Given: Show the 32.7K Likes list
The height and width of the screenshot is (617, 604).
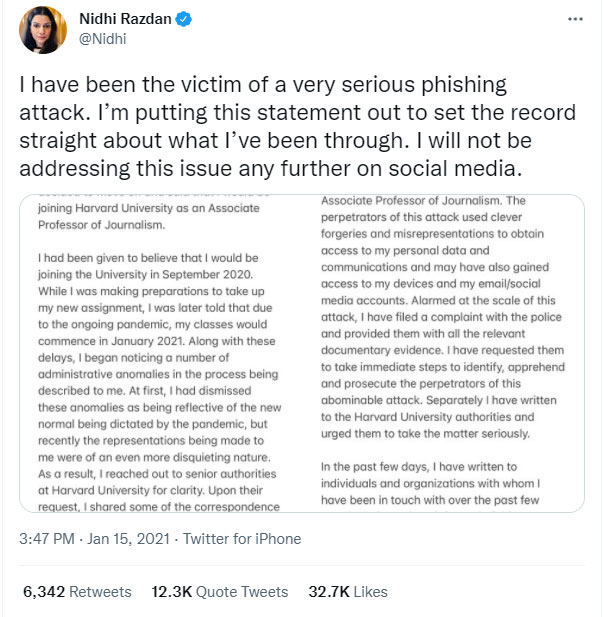Looking at the screenshot, I should click(x=347, y=592).
